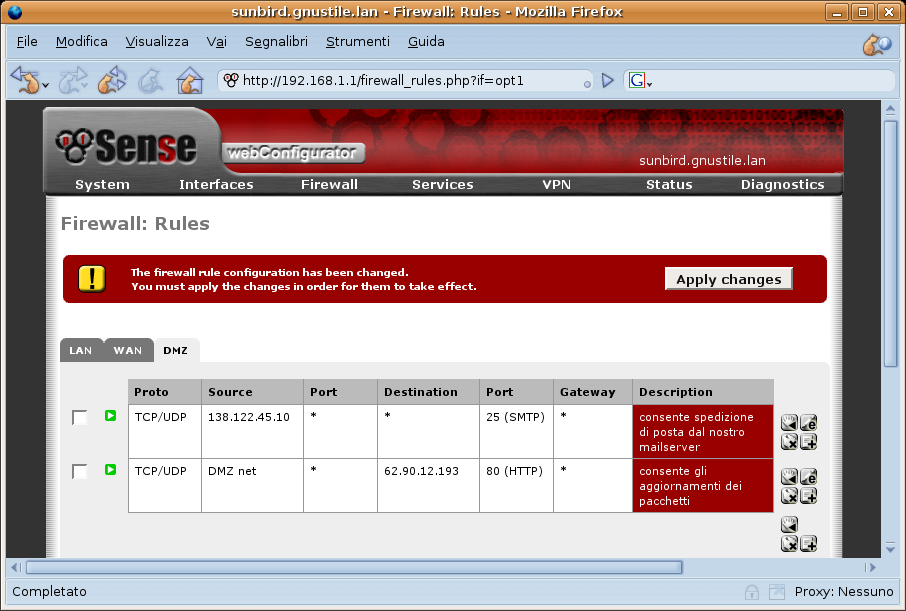
Task: Toggle the green enabled icon for SMTP rule
Action: coord(111,416)
